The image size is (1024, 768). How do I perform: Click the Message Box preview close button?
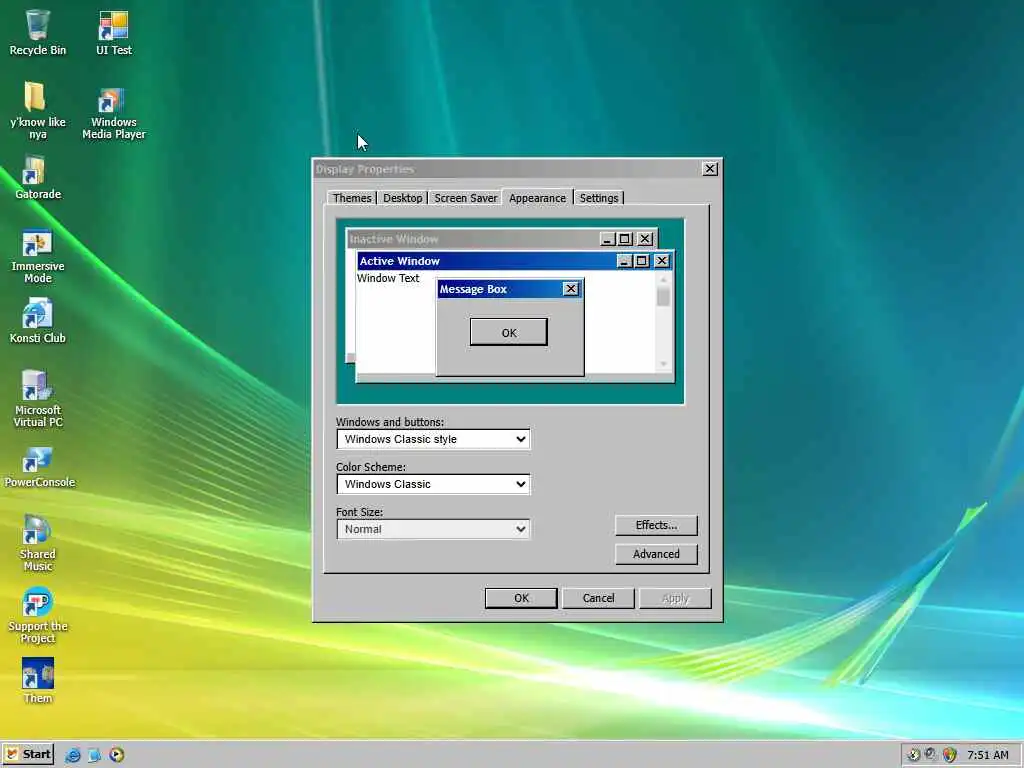point(570,289)
